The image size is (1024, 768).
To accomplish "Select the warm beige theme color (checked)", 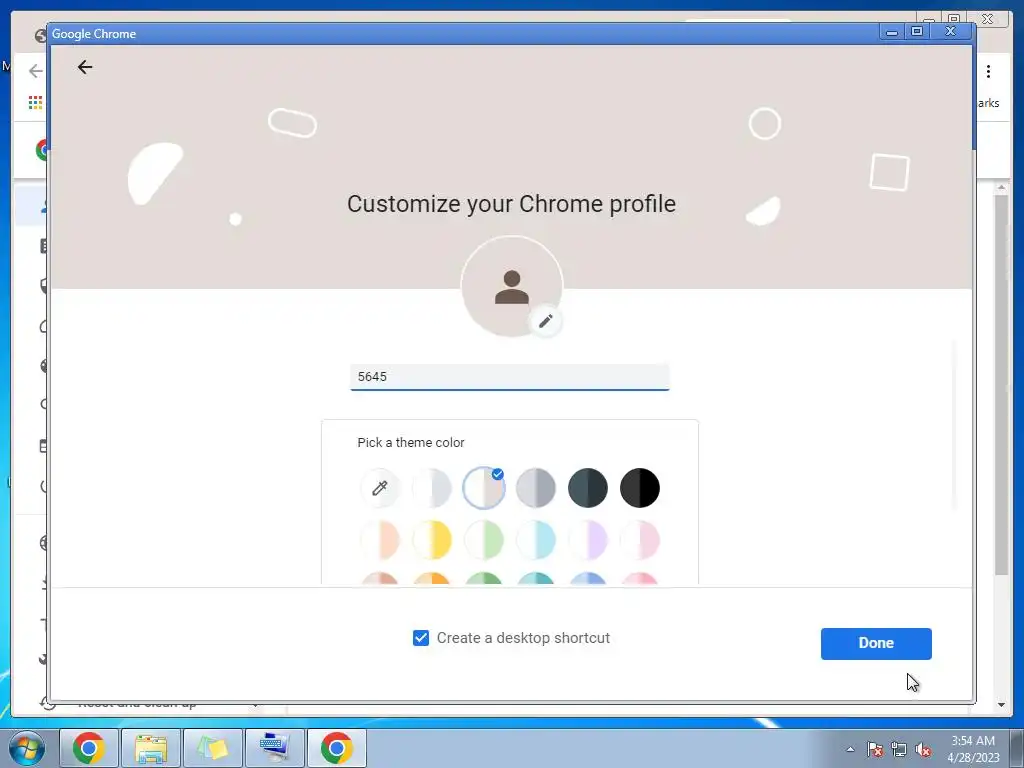I will [484, 488].
